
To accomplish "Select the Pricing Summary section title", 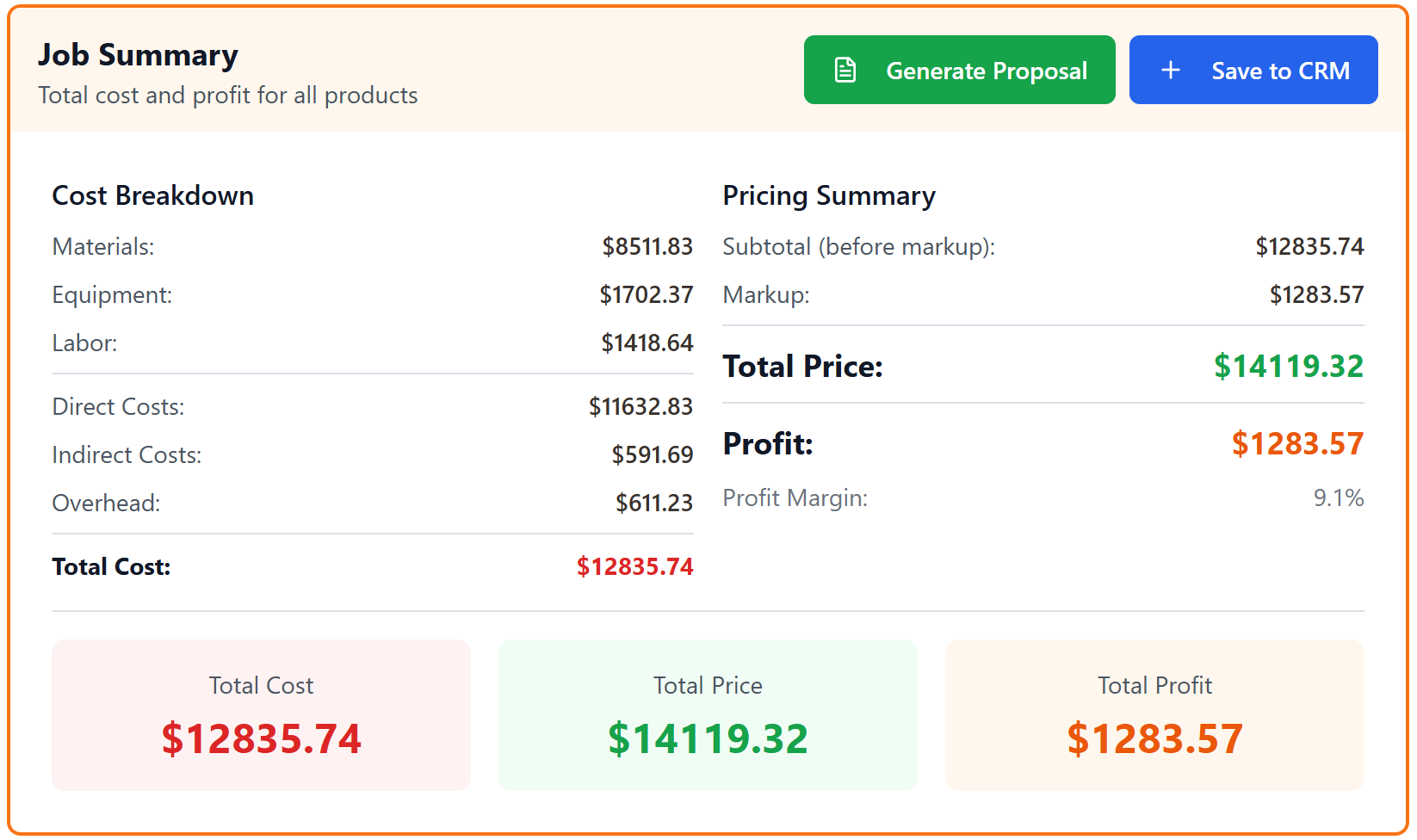I will point(829,195).
